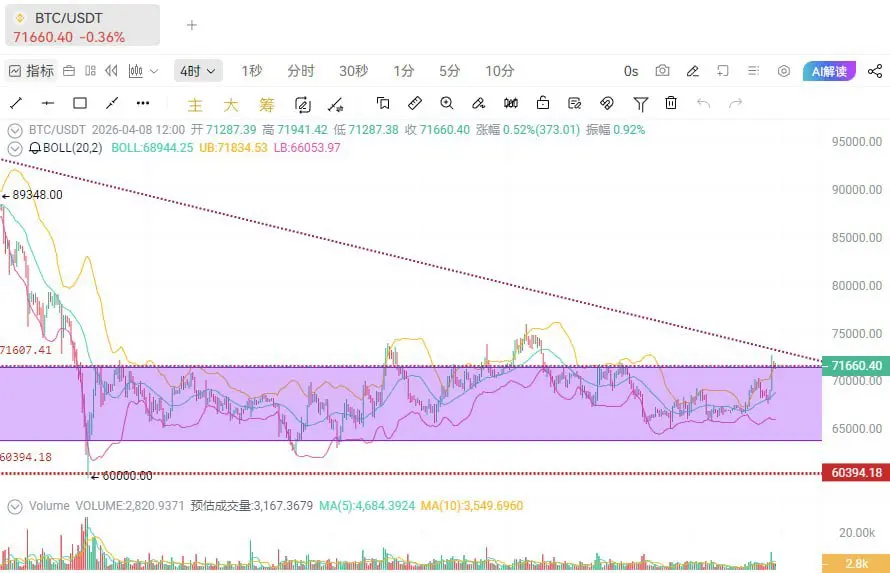Collapse the BTC/USDT main chart legend
890x573 pixels.
click(x=15, y=130)
